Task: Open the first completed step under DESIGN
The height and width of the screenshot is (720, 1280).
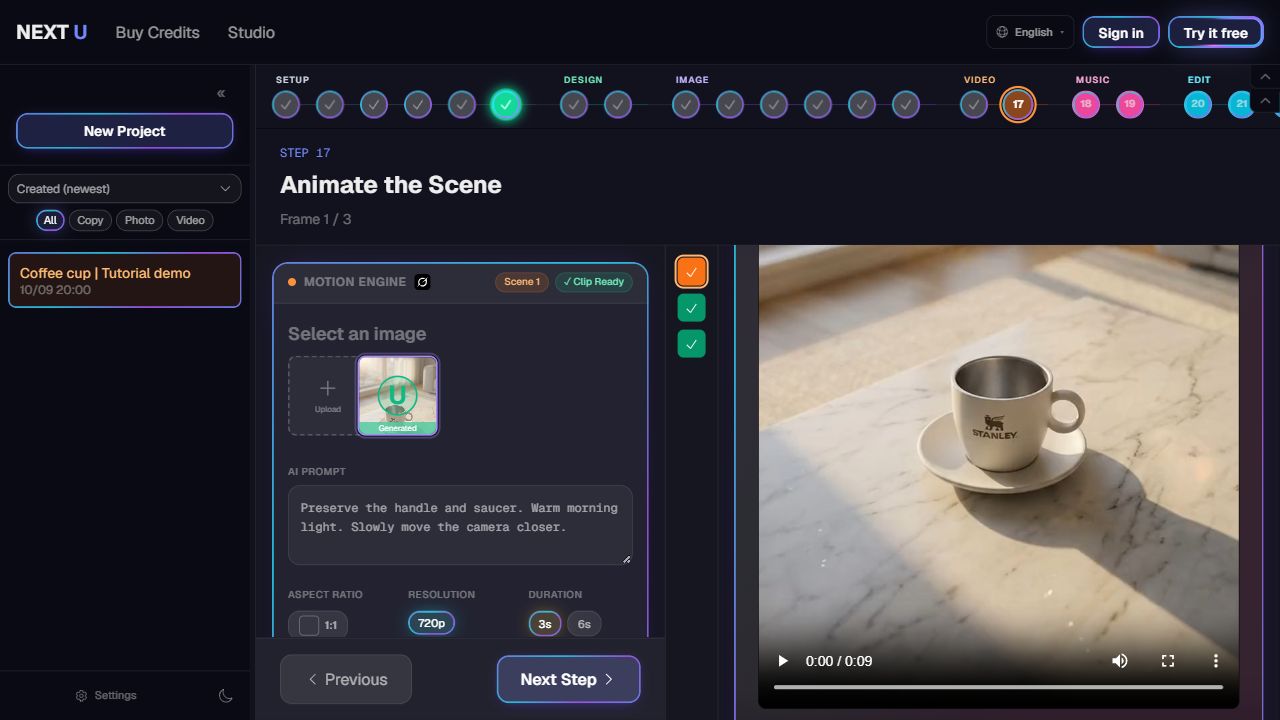Action: pyautogui.click(x=574, y=104)
